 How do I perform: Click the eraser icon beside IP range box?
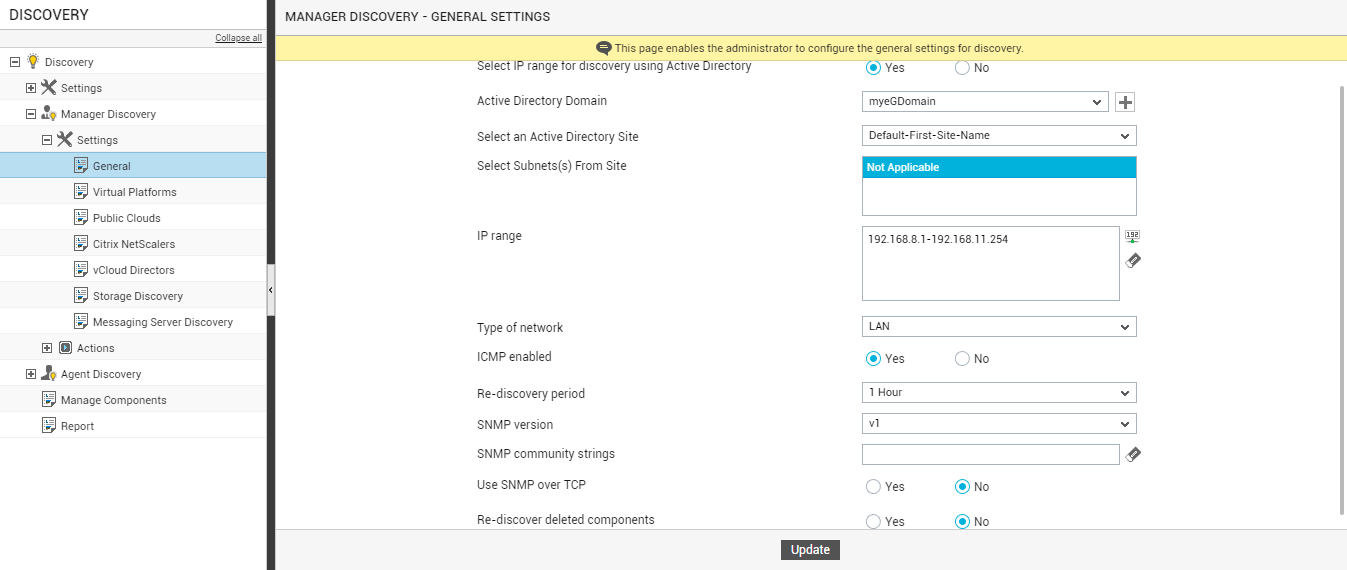tap(1132, 261)
